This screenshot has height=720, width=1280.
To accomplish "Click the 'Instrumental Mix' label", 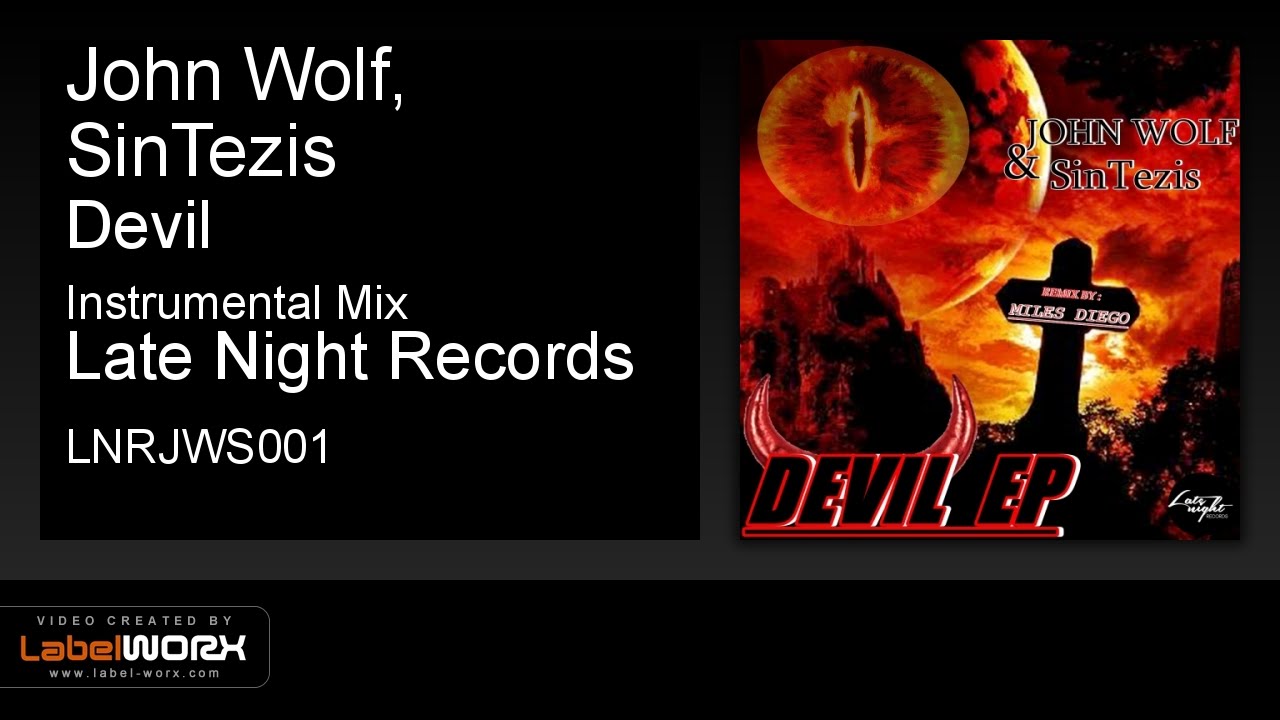I will click(237, 302).
